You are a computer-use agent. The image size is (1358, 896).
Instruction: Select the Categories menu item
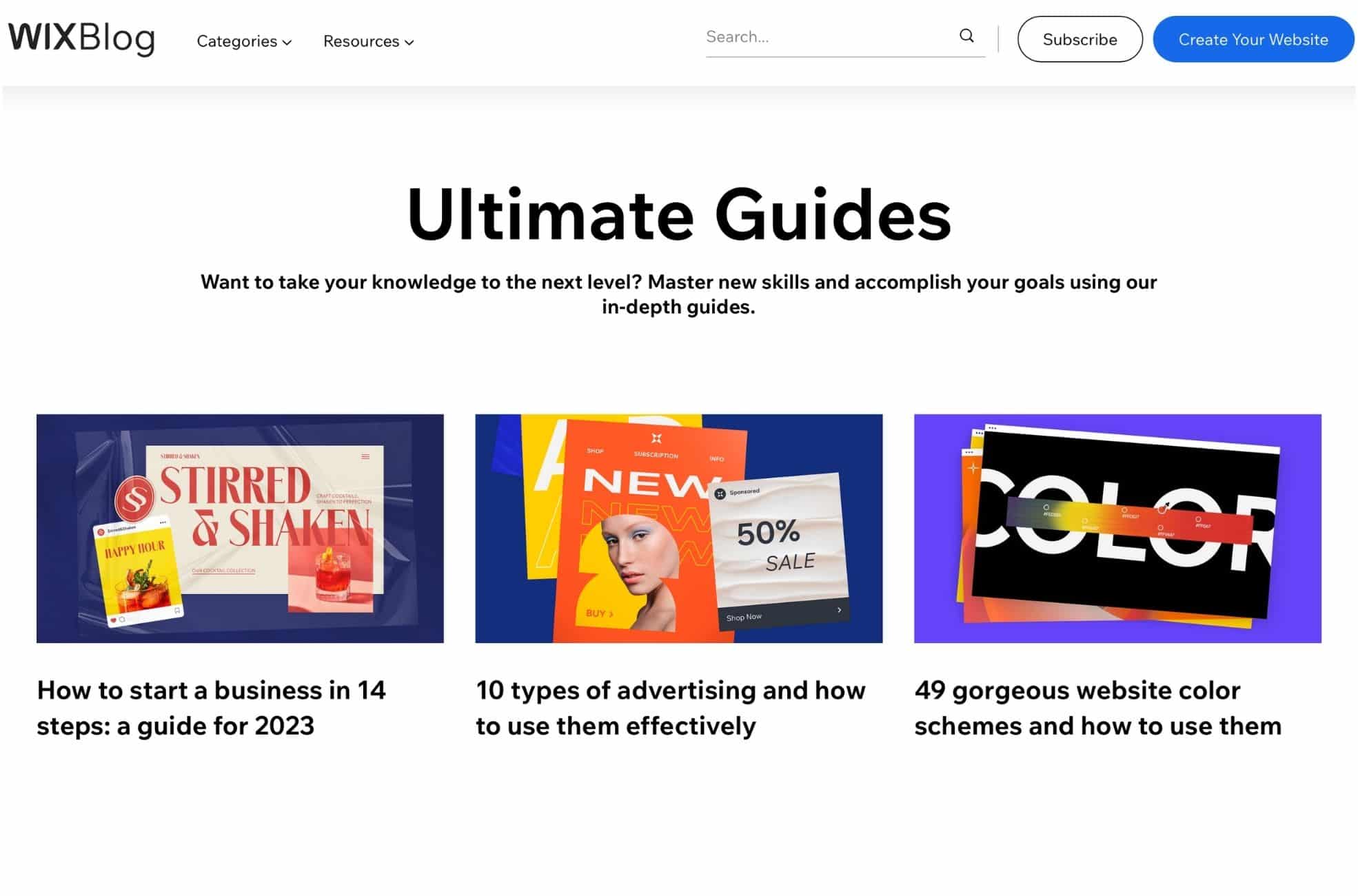[x=236, y=41]
